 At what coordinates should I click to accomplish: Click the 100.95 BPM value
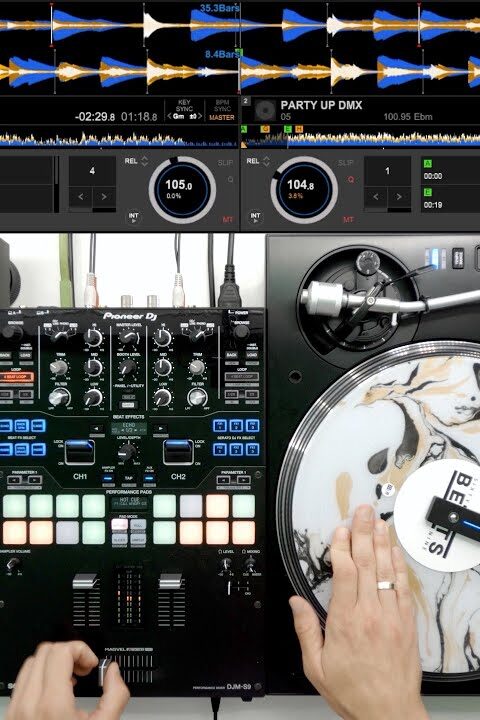(x=398, y=117)
